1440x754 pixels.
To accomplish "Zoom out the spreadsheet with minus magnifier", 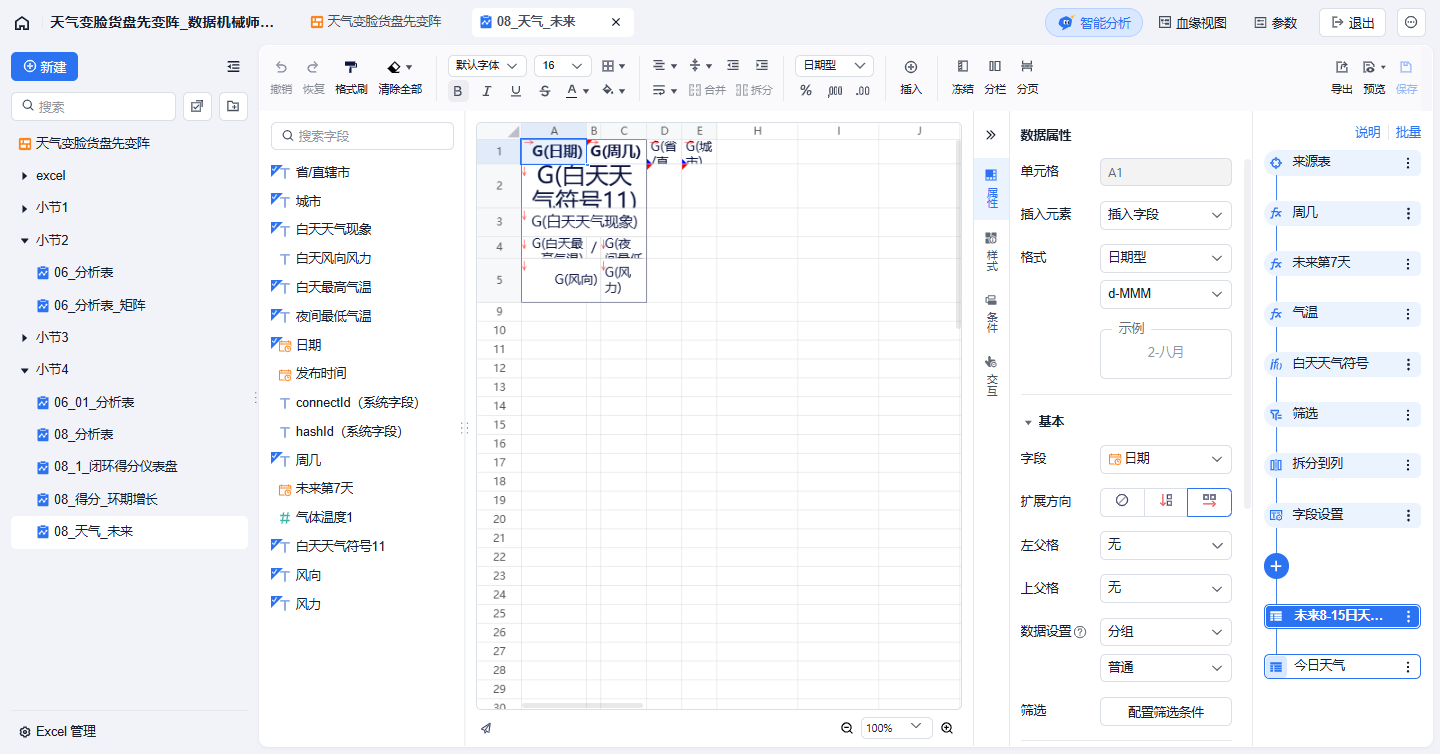I will click(847, 728).
